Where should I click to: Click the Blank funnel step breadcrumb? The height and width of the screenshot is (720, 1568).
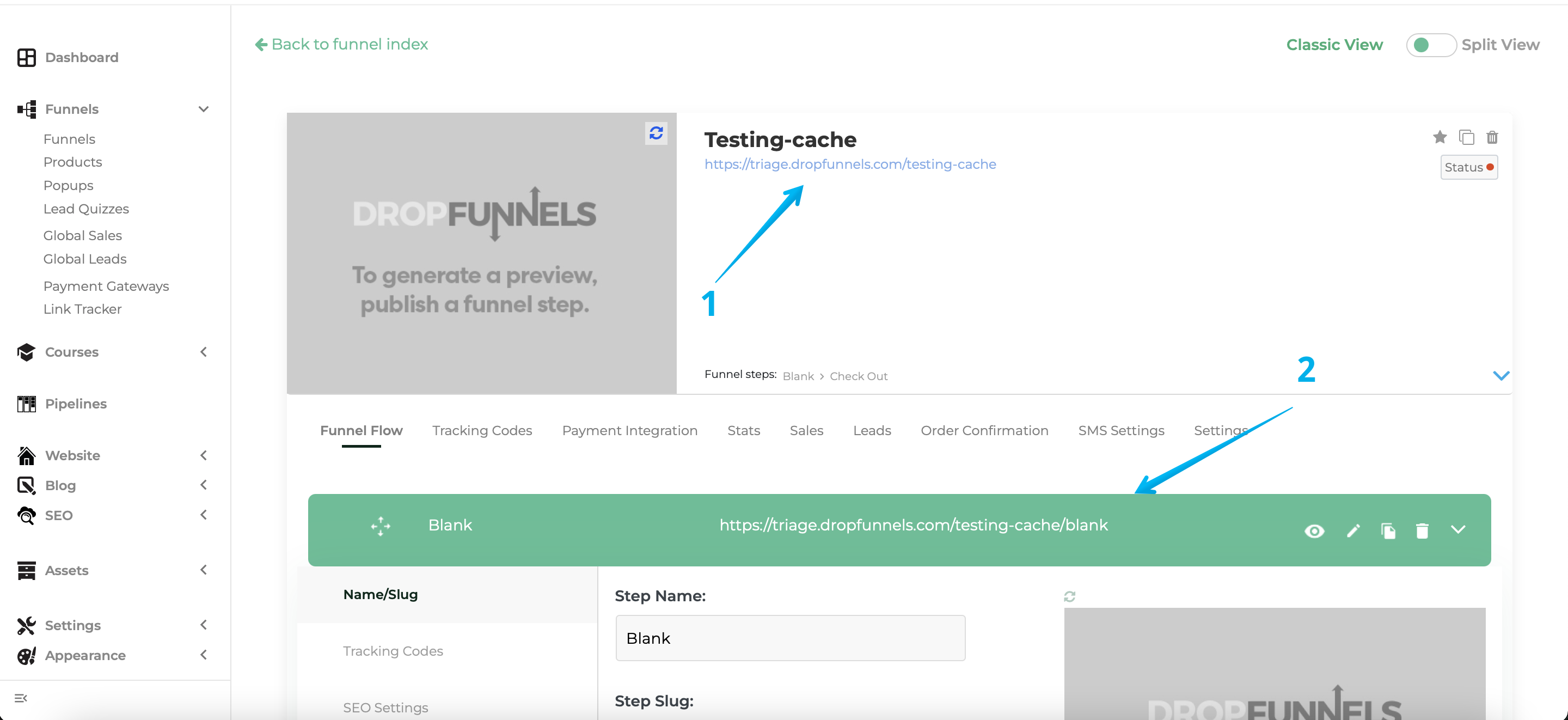798,376
